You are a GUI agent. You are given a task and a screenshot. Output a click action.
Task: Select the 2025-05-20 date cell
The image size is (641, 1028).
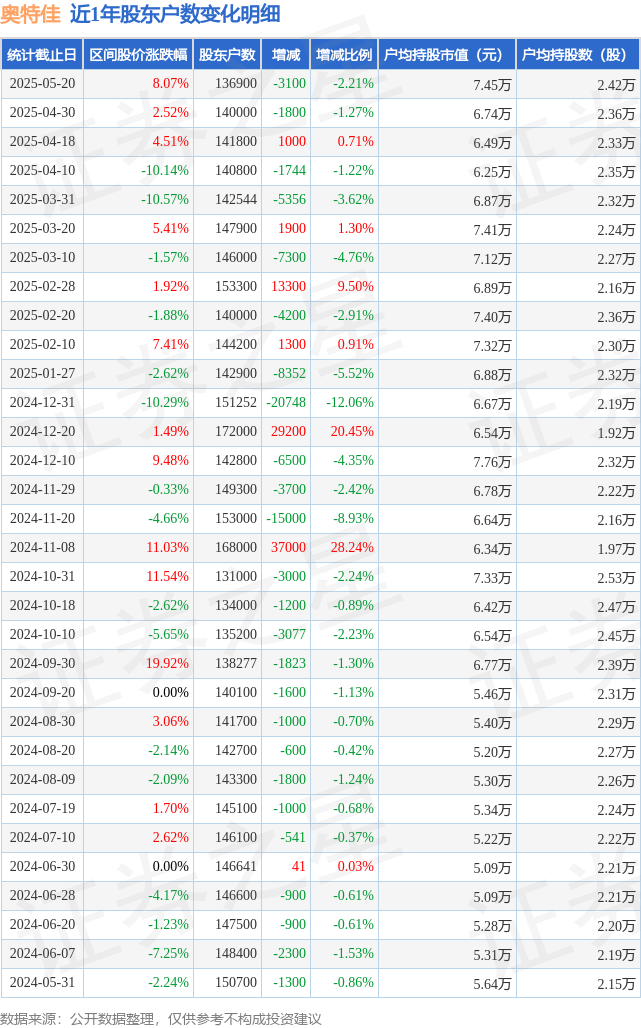43,84
